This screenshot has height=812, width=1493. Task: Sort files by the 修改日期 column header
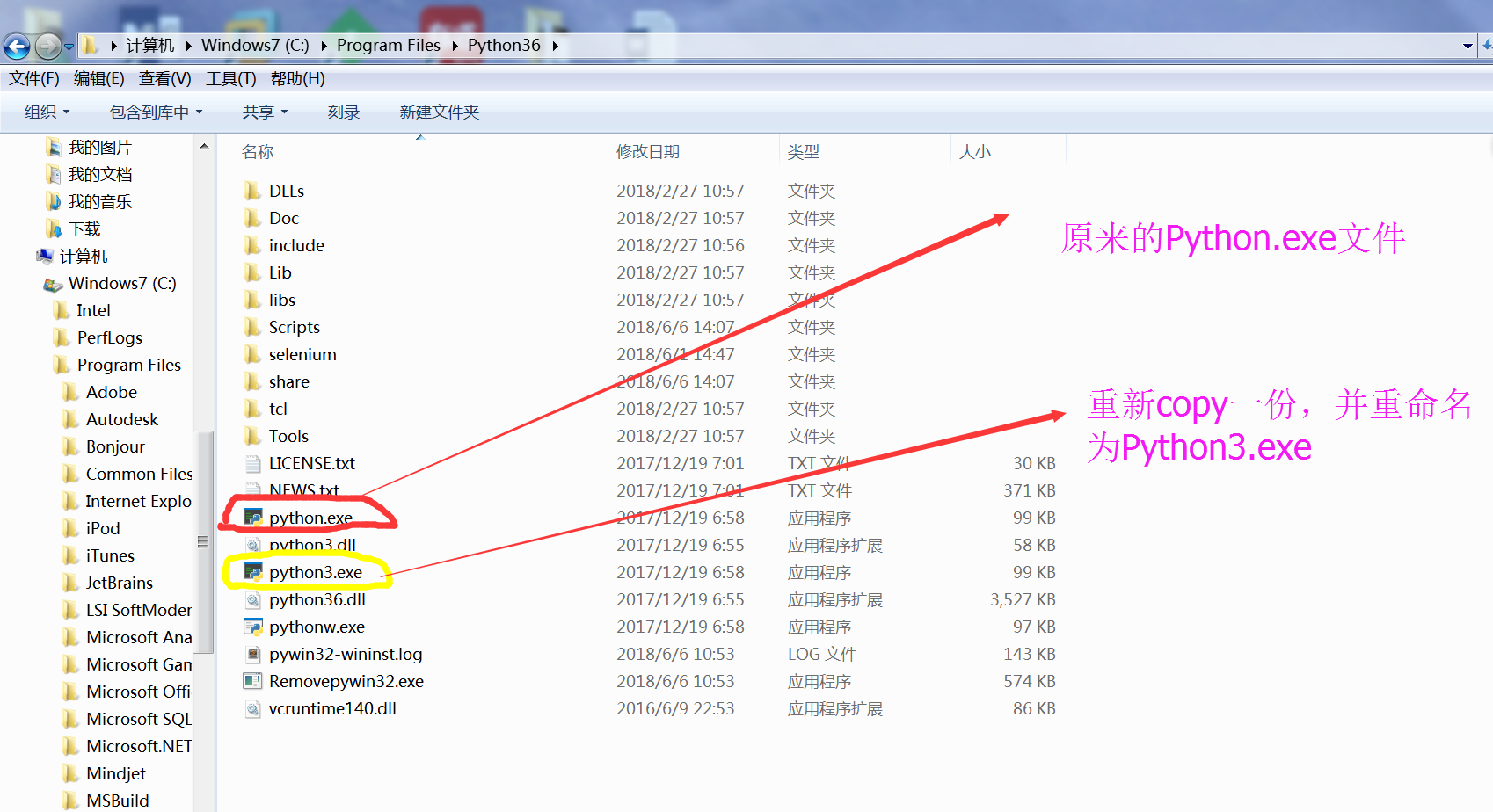tap(649, 150)
